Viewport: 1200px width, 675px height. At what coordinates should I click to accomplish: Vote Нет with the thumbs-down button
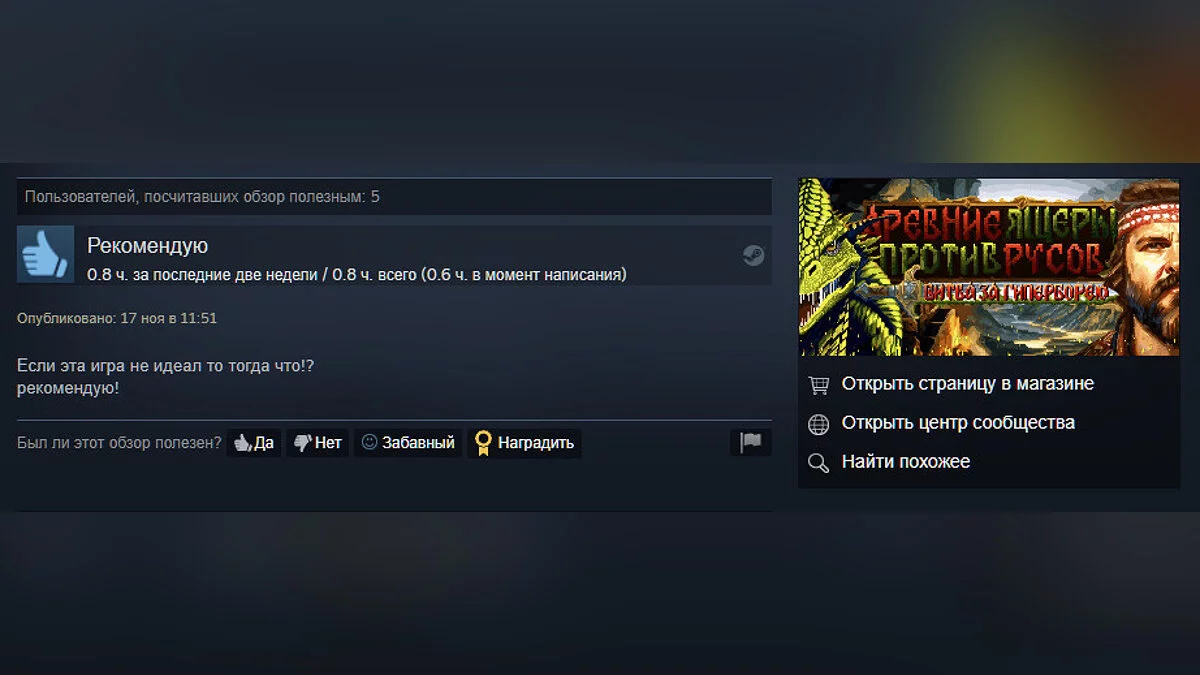(318, 443)
